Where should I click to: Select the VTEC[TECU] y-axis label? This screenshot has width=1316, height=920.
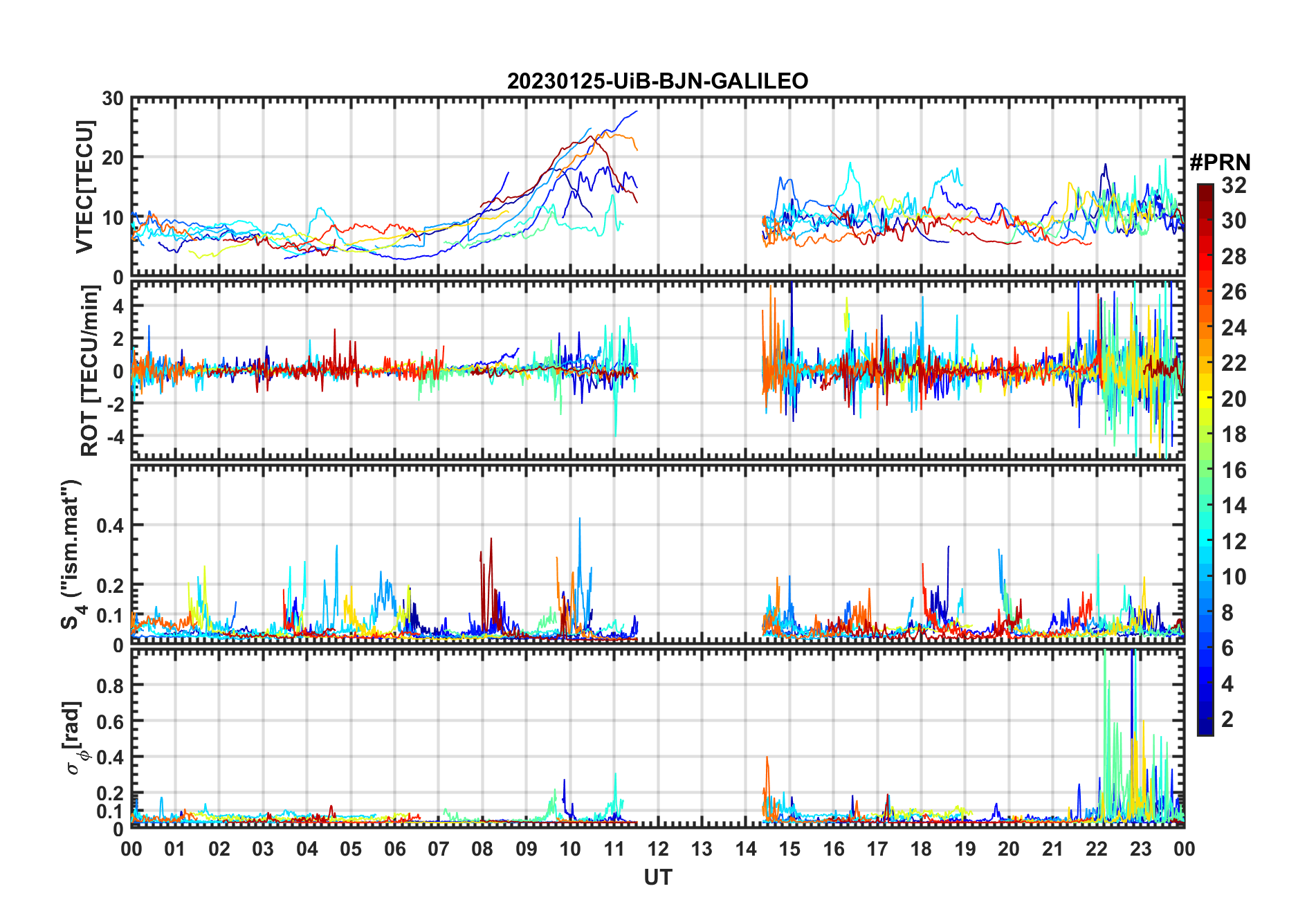coord(84,187)
